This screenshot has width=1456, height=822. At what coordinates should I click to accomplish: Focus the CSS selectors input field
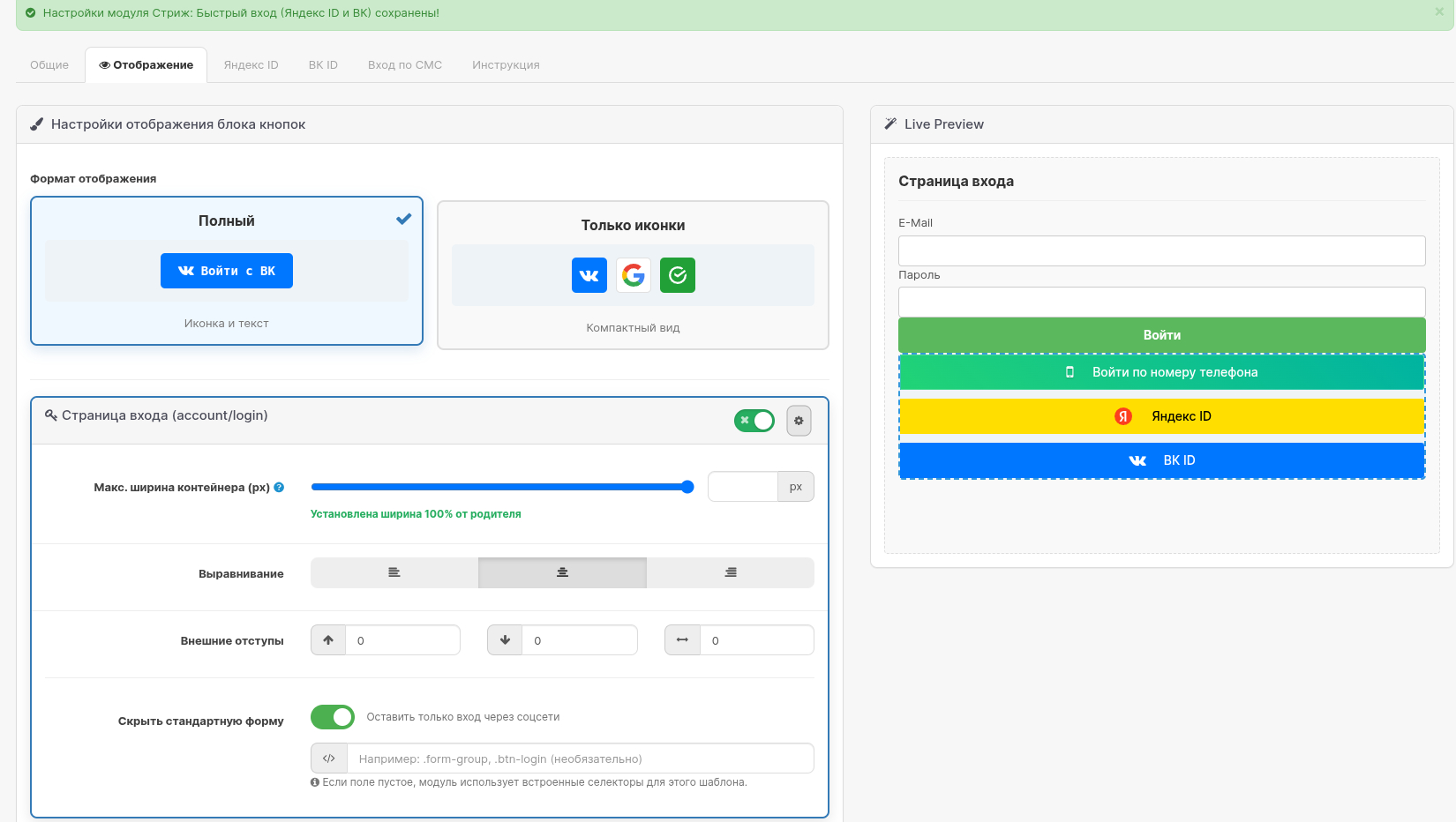click(x=580, y=758)
